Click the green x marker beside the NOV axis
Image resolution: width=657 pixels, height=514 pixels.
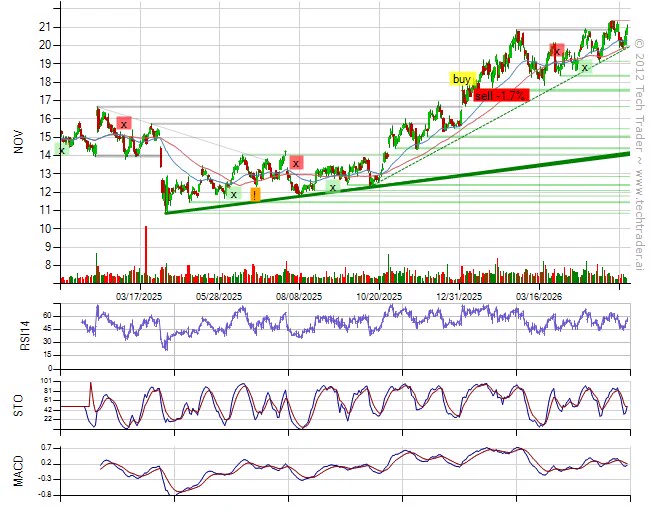(x=62, y=149)
